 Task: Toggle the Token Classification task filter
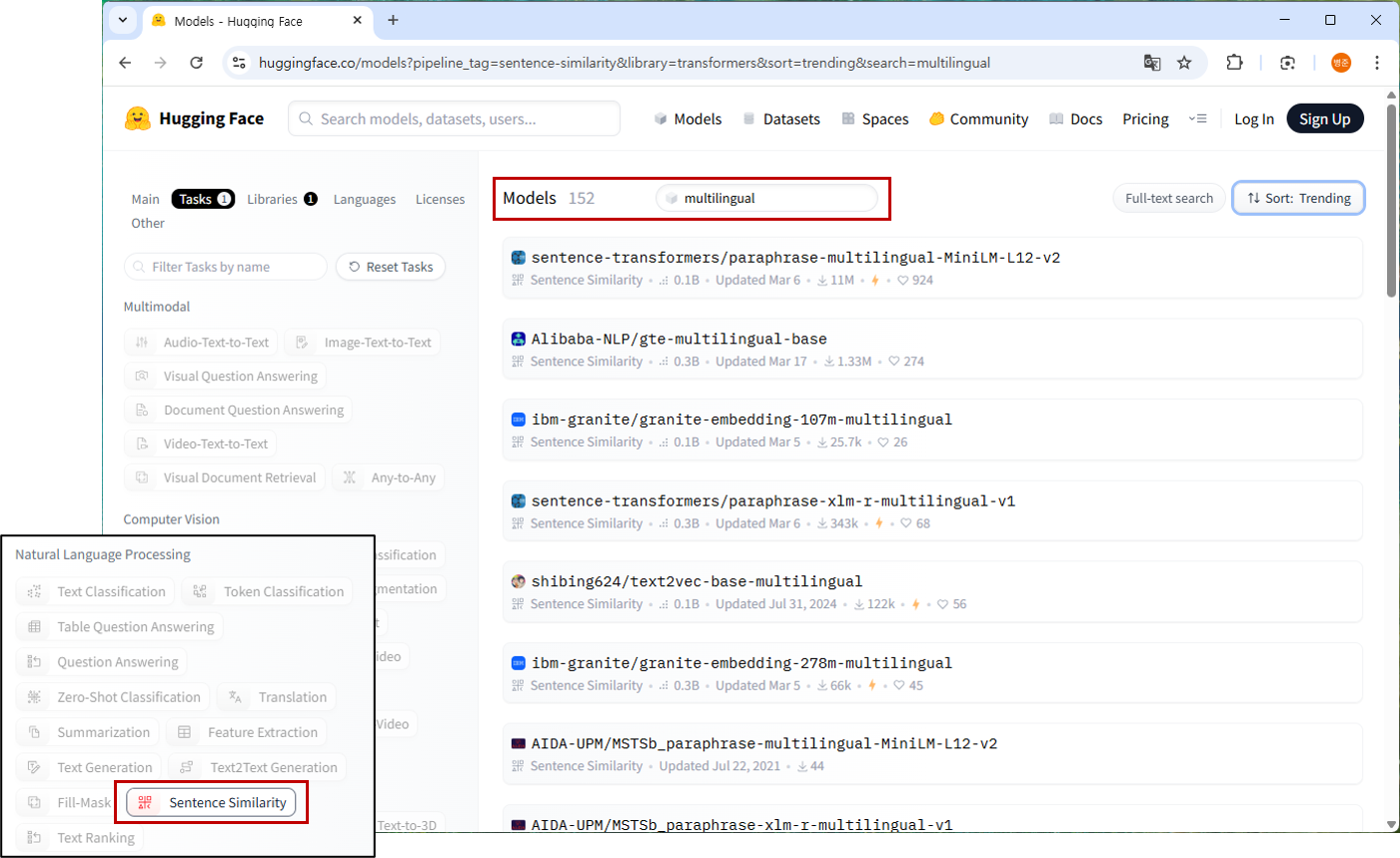tap(268, 592)
